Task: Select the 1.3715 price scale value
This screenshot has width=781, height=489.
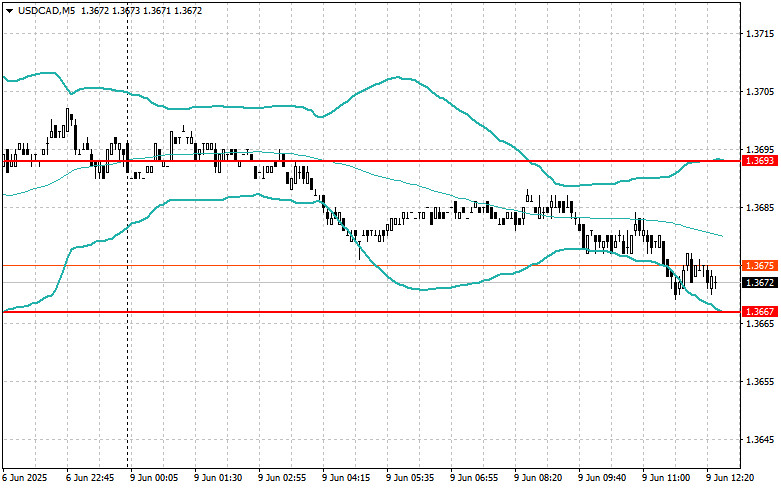Action: click(x=760, y=34)
